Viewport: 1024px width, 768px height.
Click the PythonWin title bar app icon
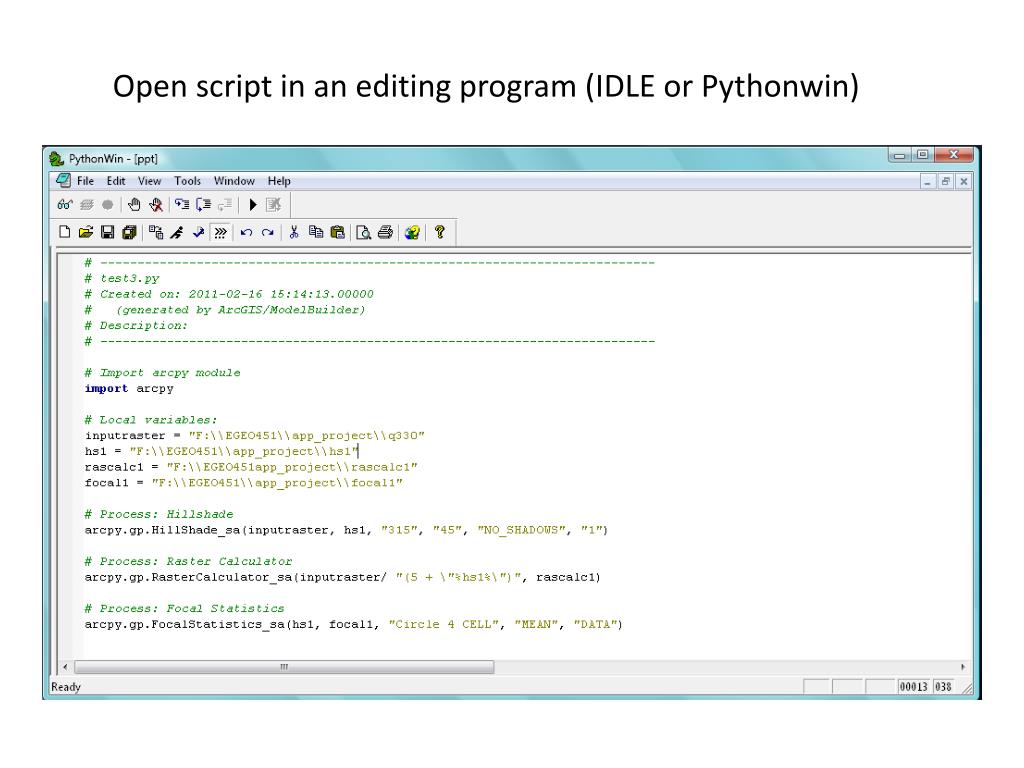[x=57, y=159]
